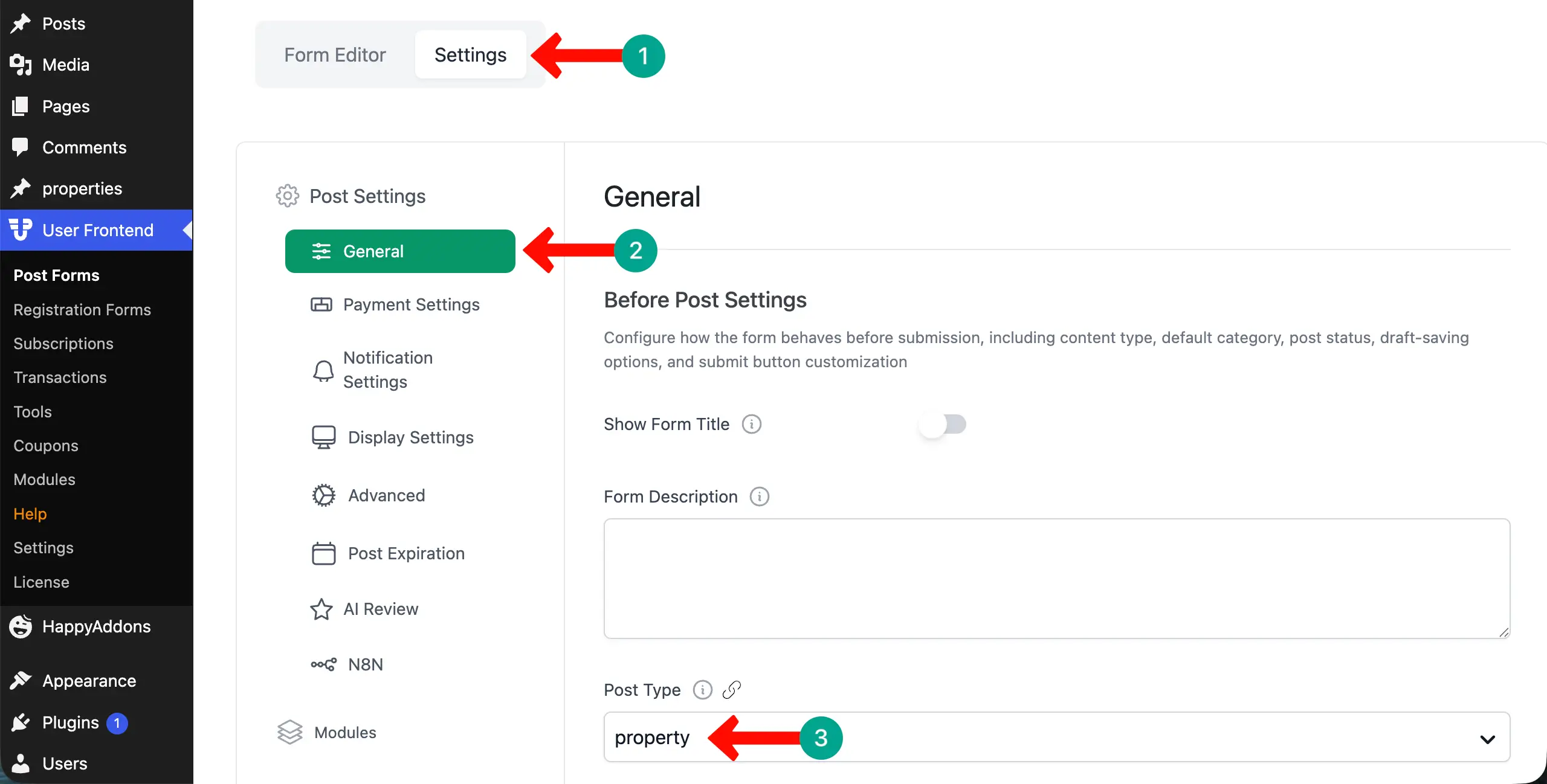Click the Post Settings gear icon
The width and height of the screenshot is (1547, 784).
tap(288, 196)
